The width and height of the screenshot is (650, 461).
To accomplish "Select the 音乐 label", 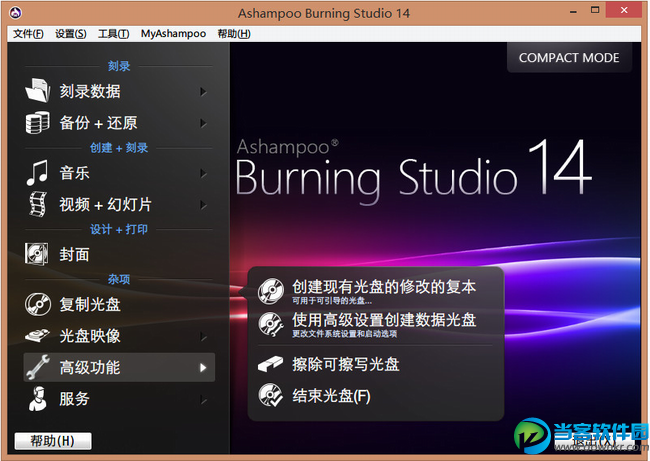I will pos(75,173).
